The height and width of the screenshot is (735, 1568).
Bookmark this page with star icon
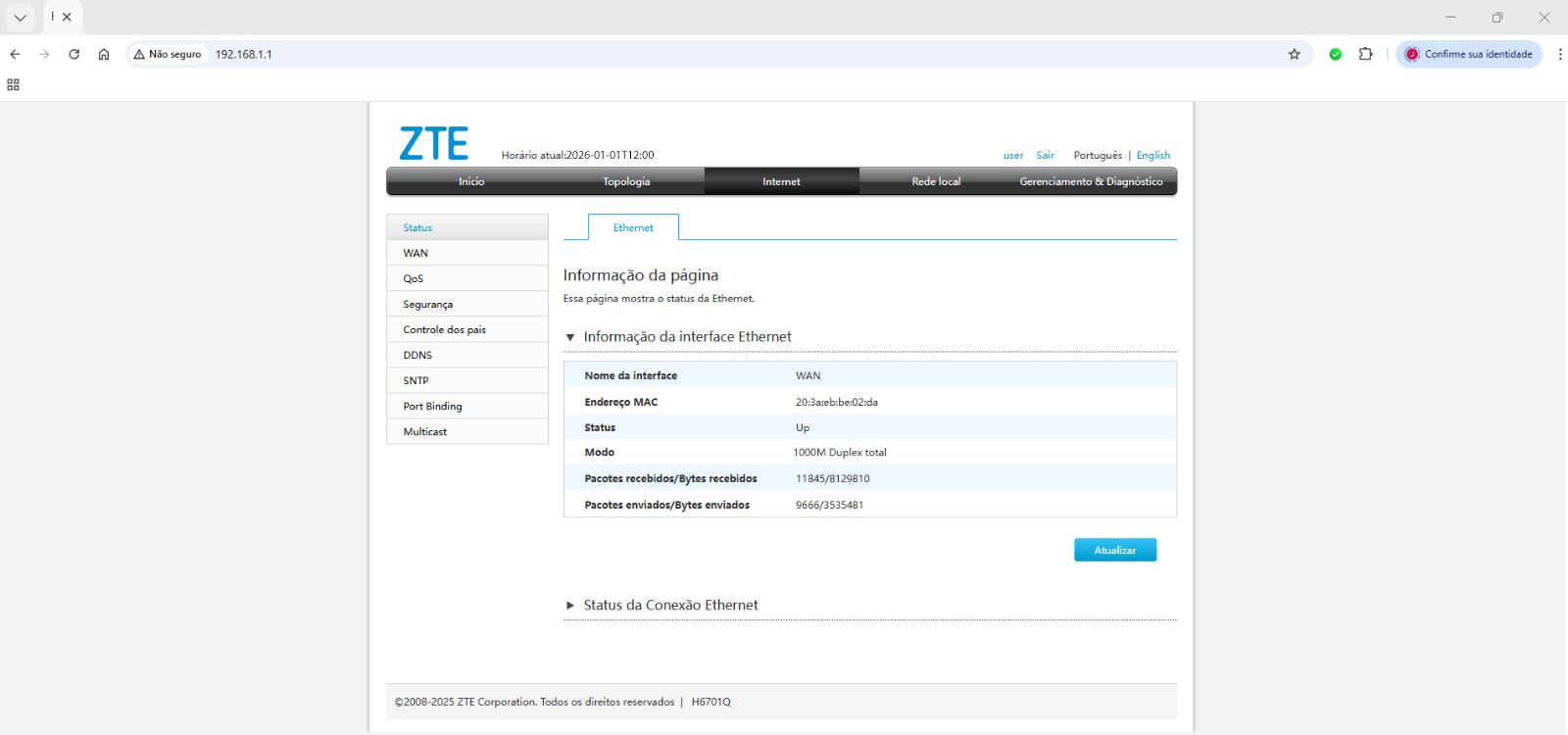click(x=1294, y=55)
